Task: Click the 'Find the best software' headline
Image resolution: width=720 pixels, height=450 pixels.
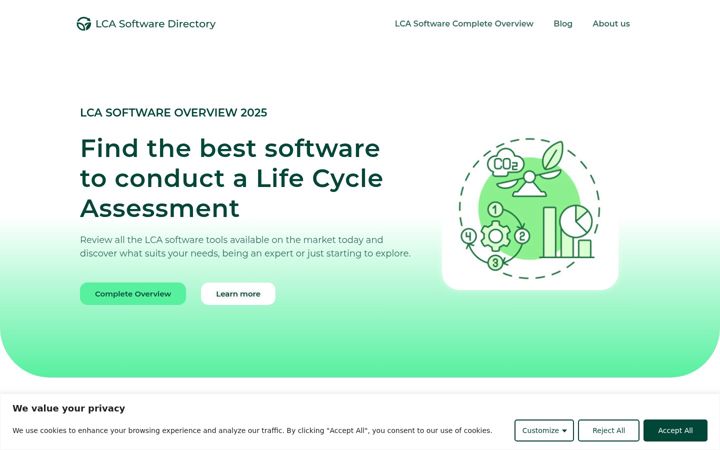Action: (231, 178)
